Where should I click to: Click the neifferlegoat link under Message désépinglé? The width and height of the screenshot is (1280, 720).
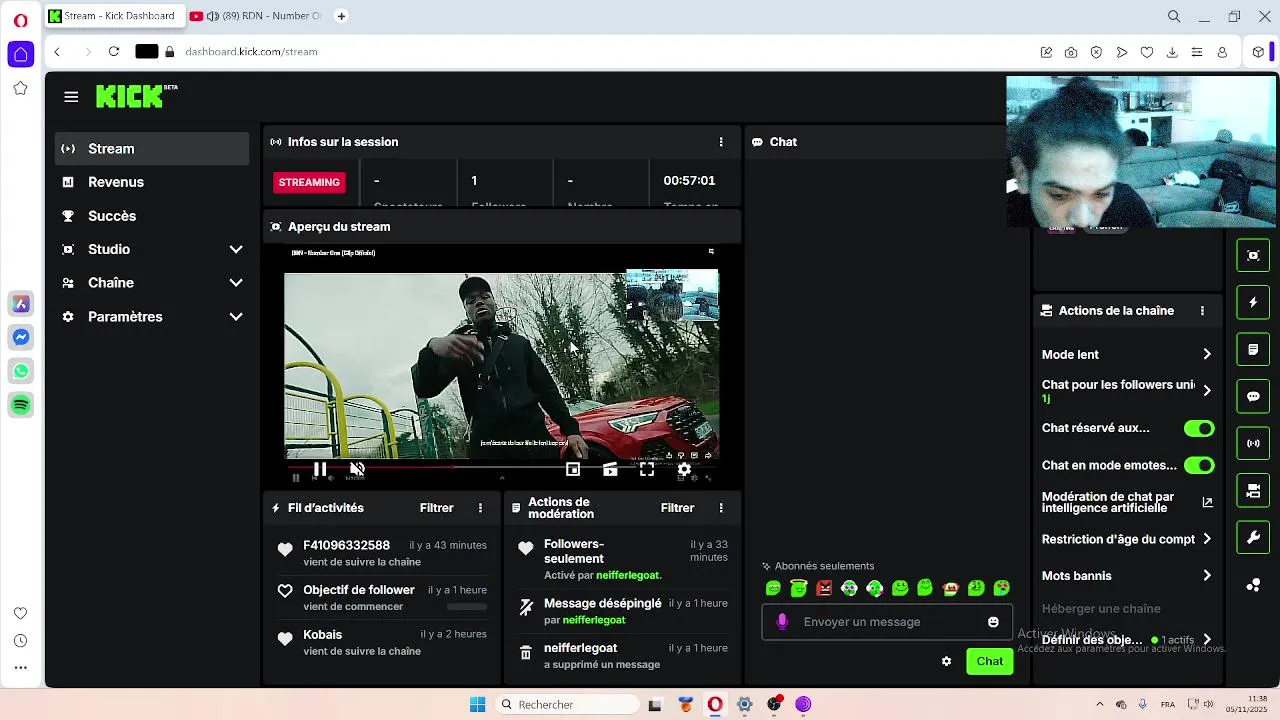click(594, 620)
